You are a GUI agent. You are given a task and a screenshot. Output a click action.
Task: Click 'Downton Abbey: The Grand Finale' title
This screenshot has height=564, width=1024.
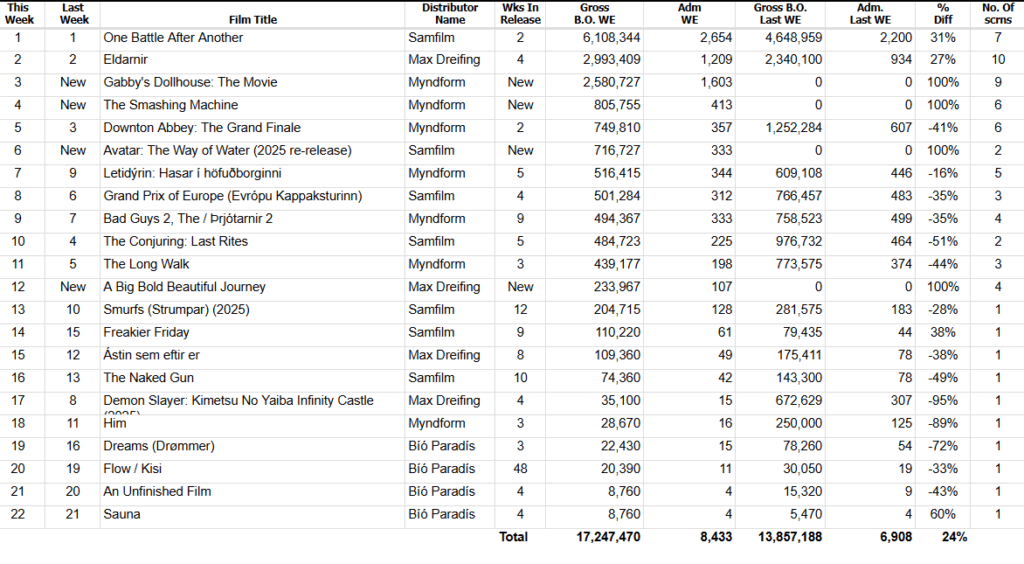coord(202,128)
